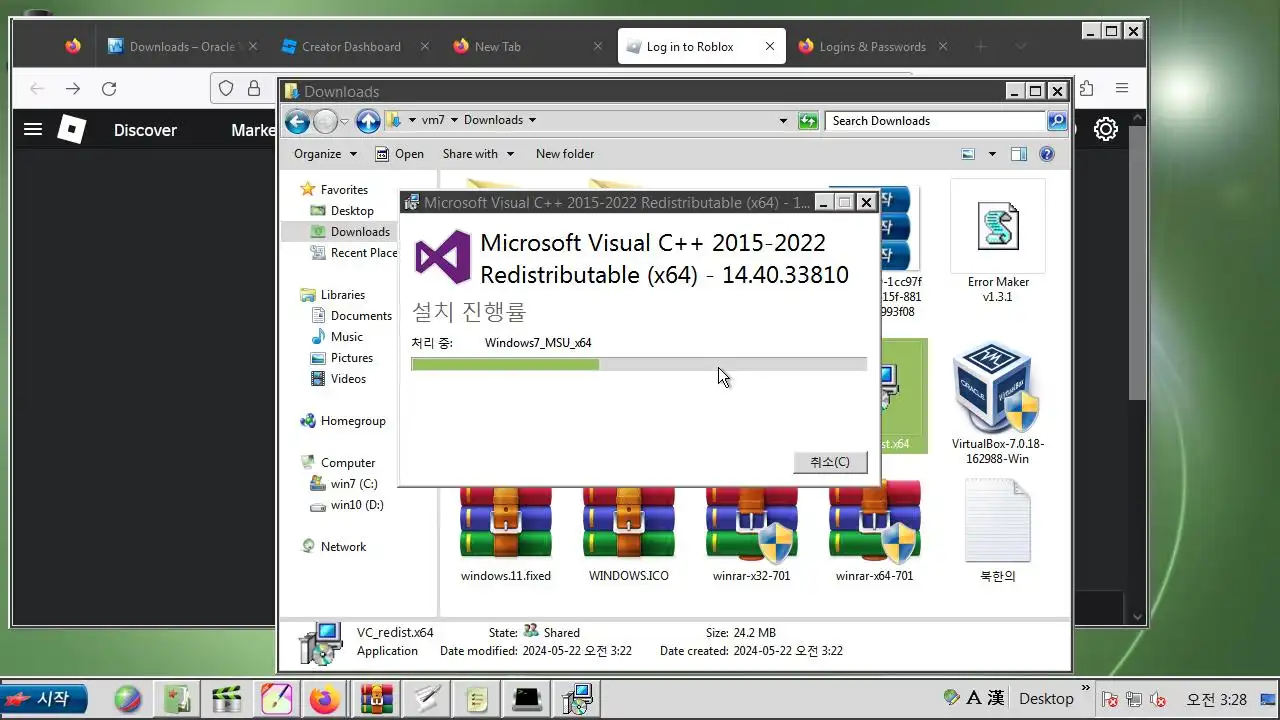
Task: Open recent pages dropdown beside navigation arrows
Action: [x=345, y=122]
